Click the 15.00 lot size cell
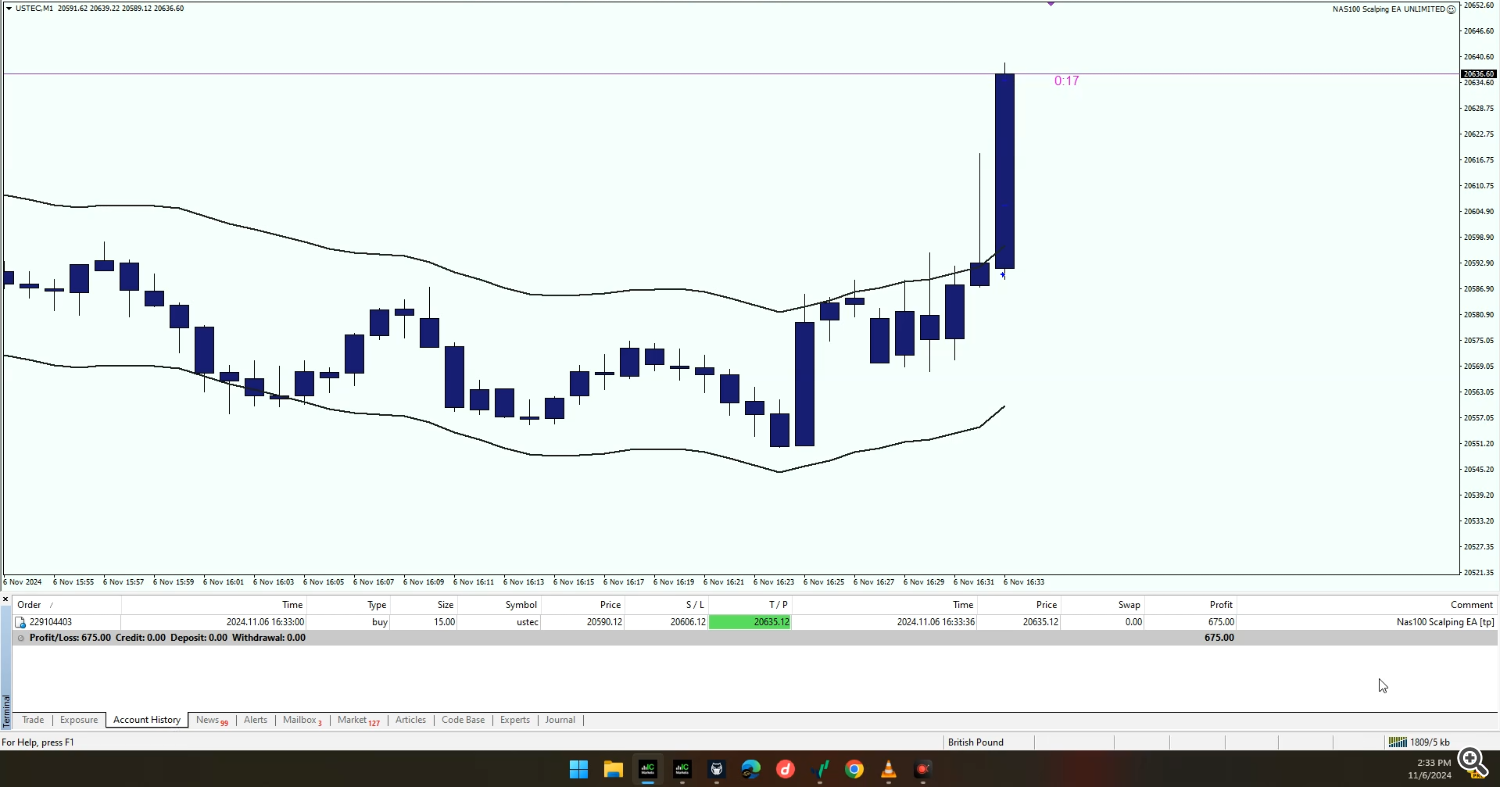 [444, 622]
